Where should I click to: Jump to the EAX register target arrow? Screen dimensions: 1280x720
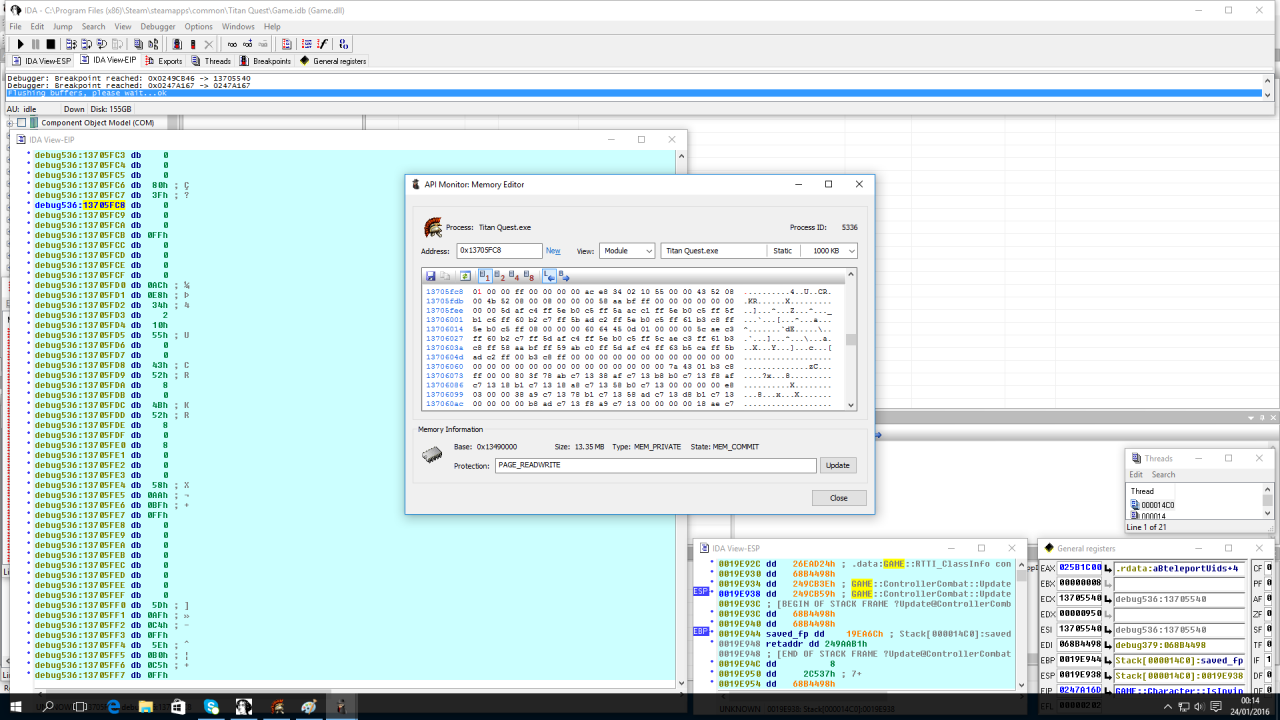coord(1108,568)
